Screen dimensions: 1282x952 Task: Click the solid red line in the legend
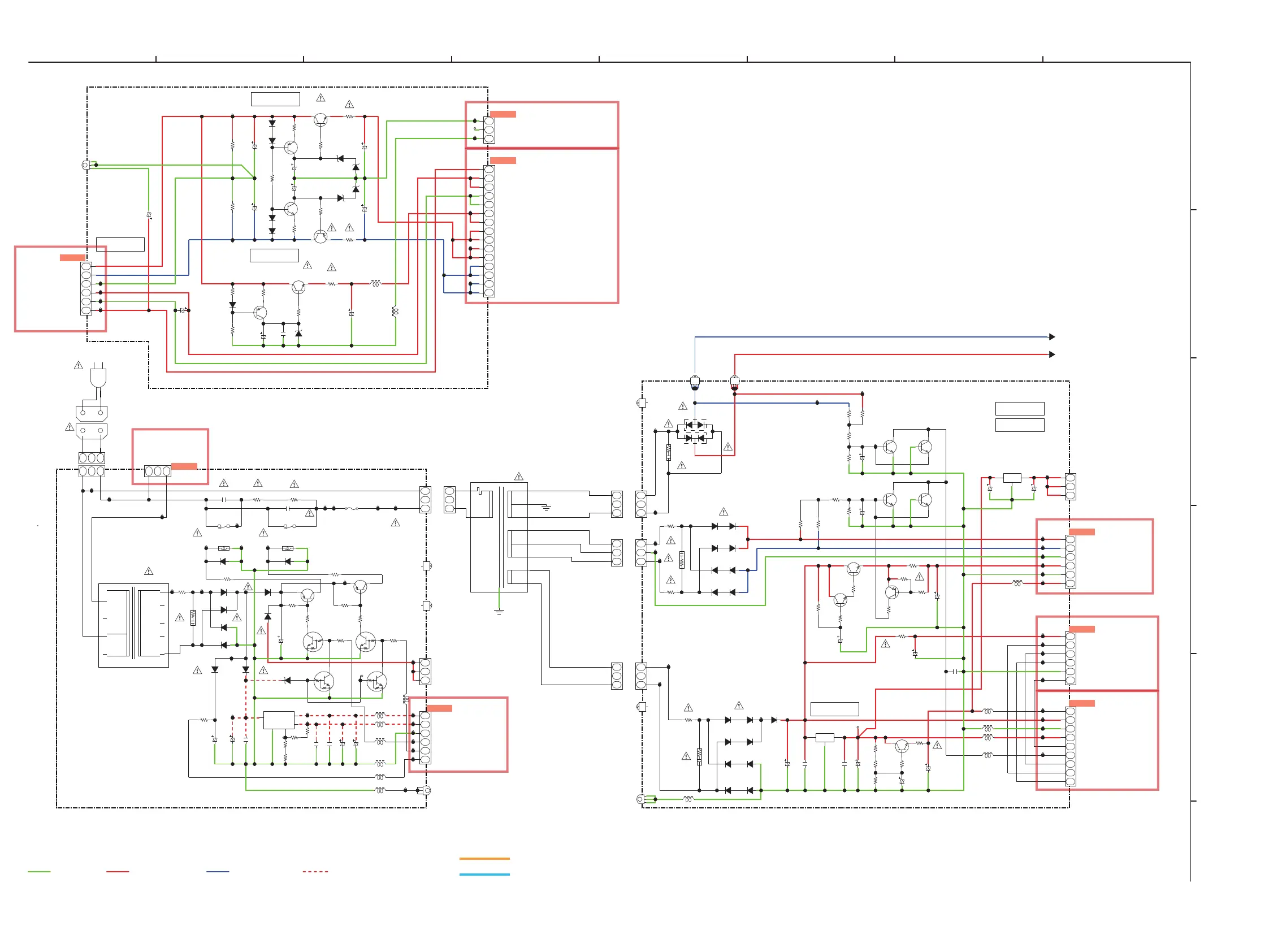118,872
